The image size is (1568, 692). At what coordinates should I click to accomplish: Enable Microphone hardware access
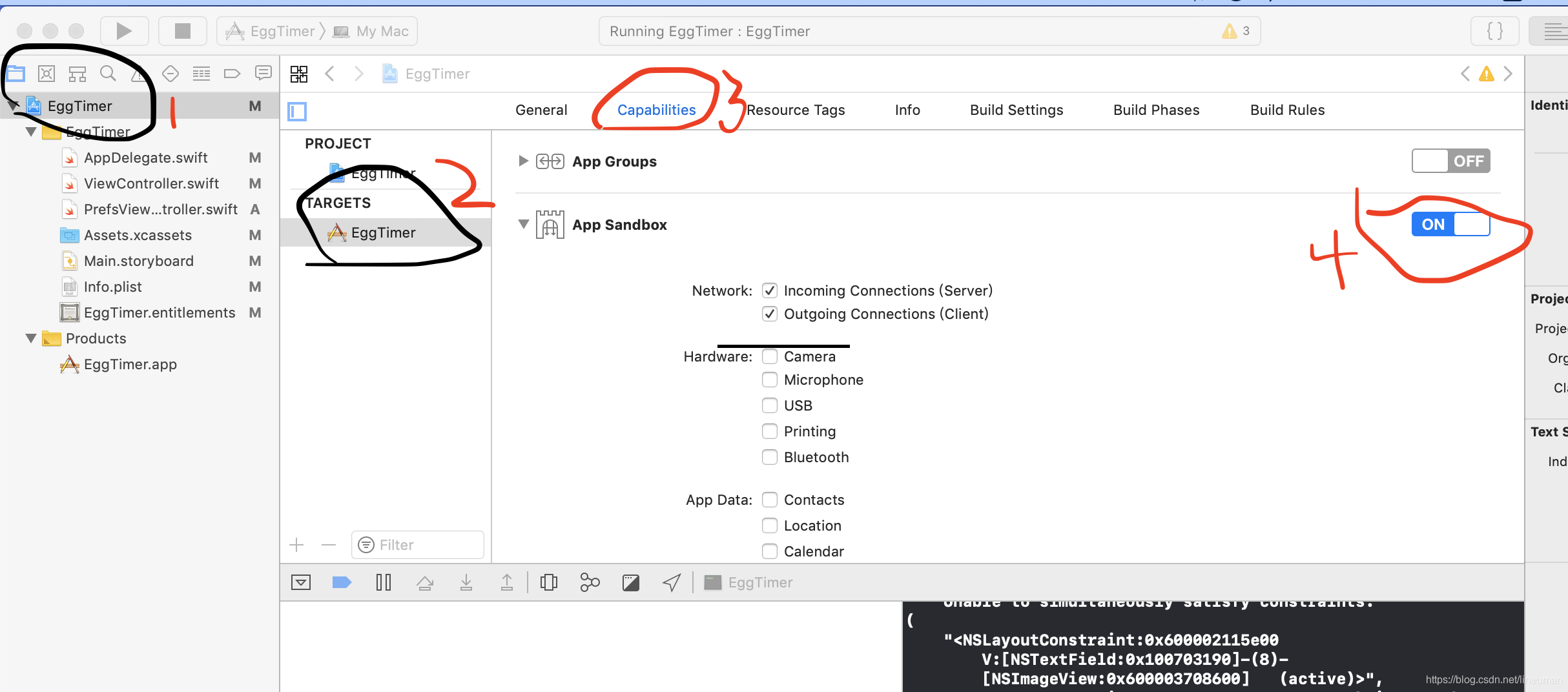point(769,380)
